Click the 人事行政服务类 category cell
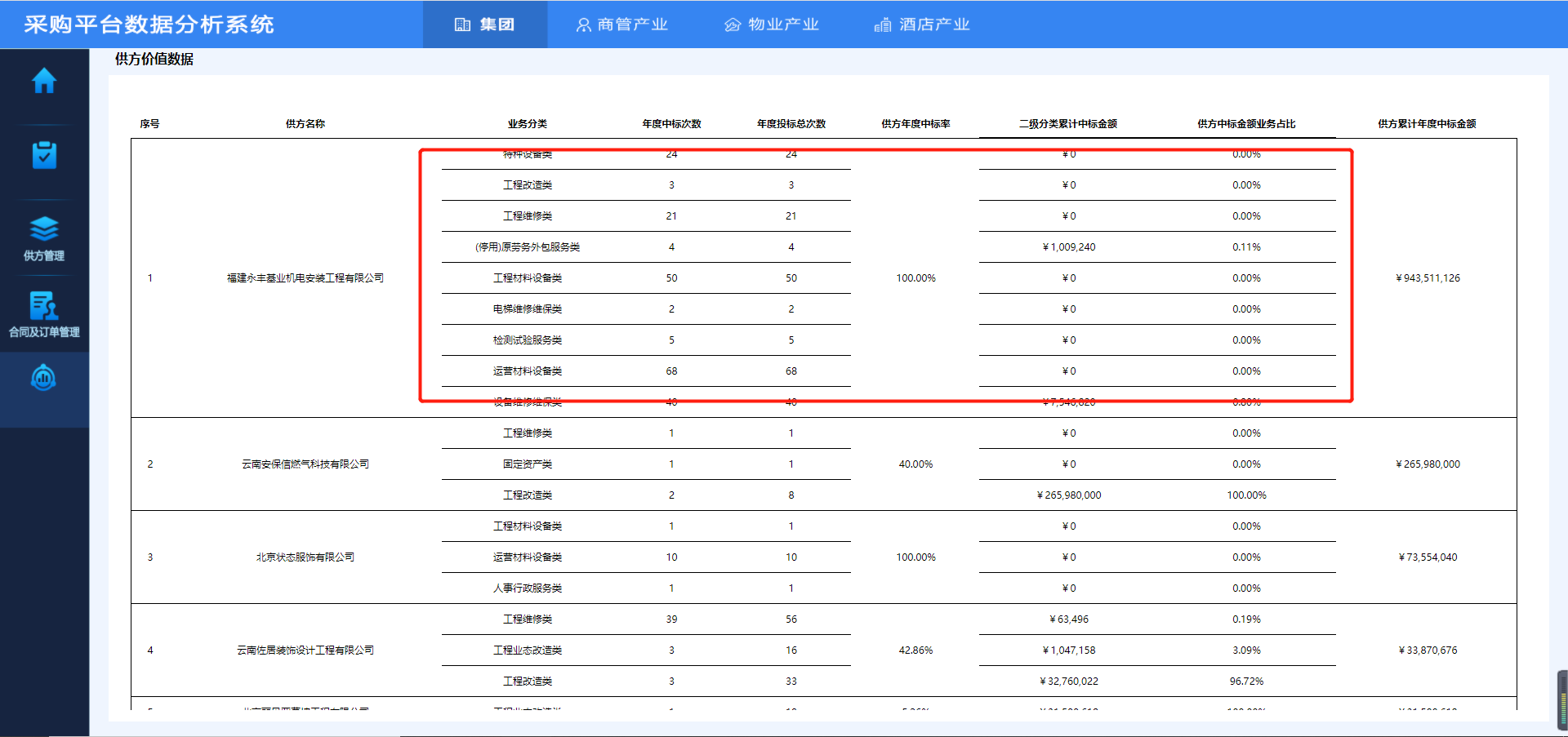The height and width of the screenshot is (737, 1568). coord(528,588)
